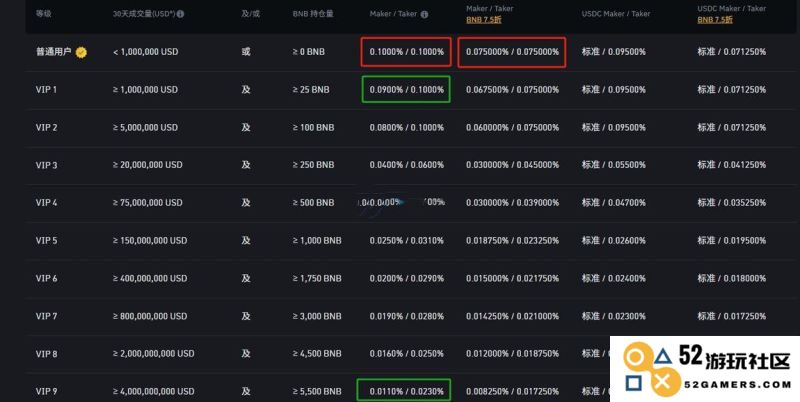Click 标准 / 0.09500% in the 普通用户 row
This screenshot has width=800, height=402.
pyautogui.click(x=614, y=52)
